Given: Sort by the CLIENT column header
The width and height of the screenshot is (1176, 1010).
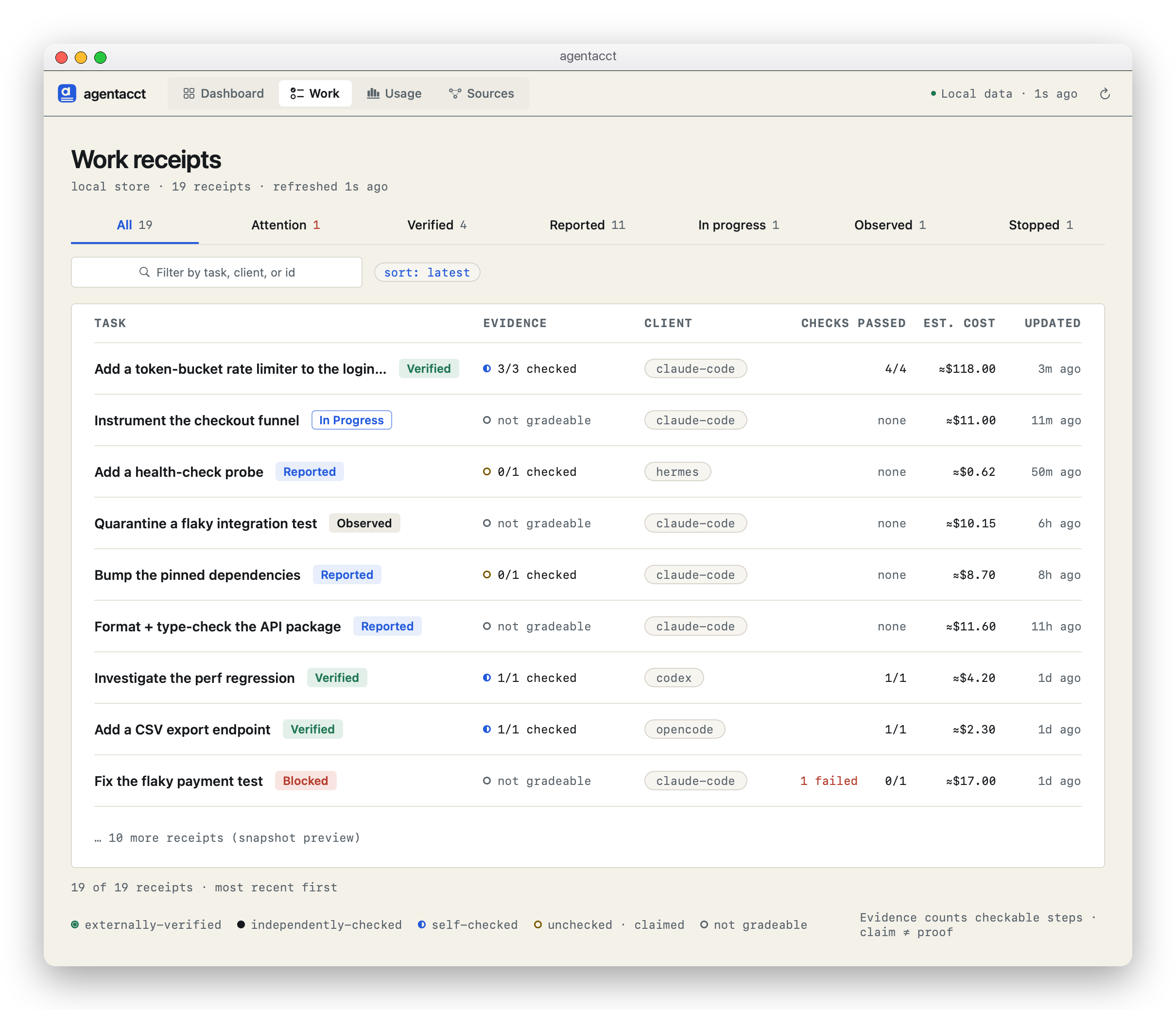Looking at the screenshot, I should pyautogui.click(x=668, y=323).
